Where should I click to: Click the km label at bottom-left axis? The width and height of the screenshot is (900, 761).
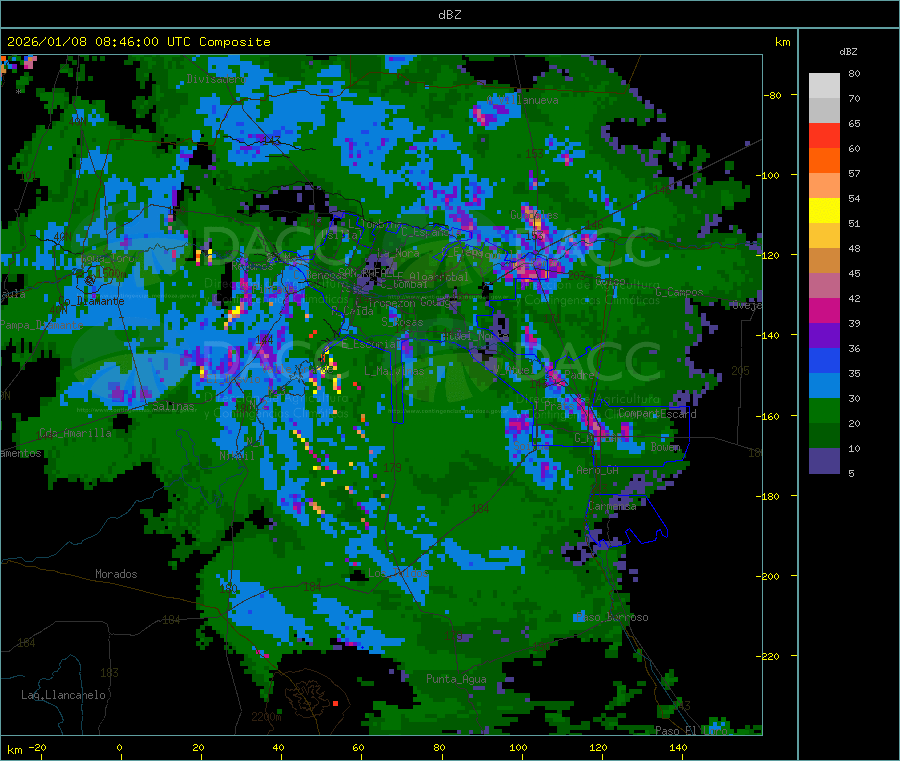[14, 750]
